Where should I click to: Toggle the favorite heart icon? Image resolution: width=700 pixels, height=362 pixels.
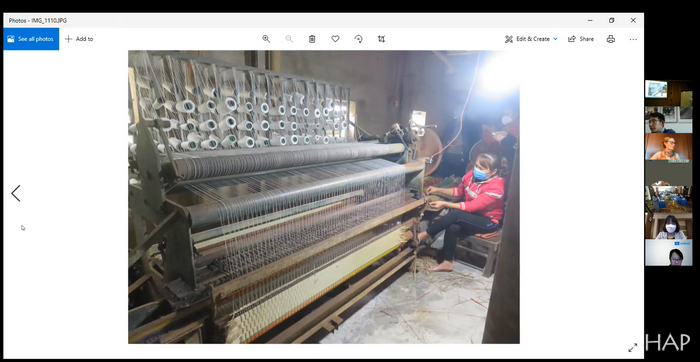tap(335, 39)
